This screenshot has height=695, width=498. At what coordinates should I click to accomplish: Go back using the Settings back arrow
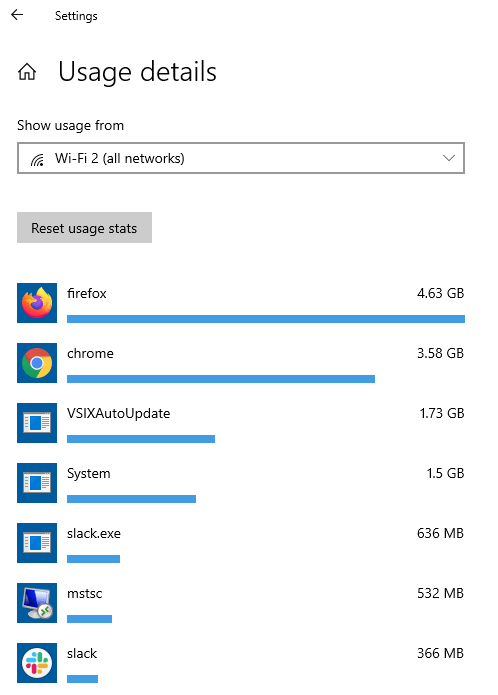click(17, 15)
